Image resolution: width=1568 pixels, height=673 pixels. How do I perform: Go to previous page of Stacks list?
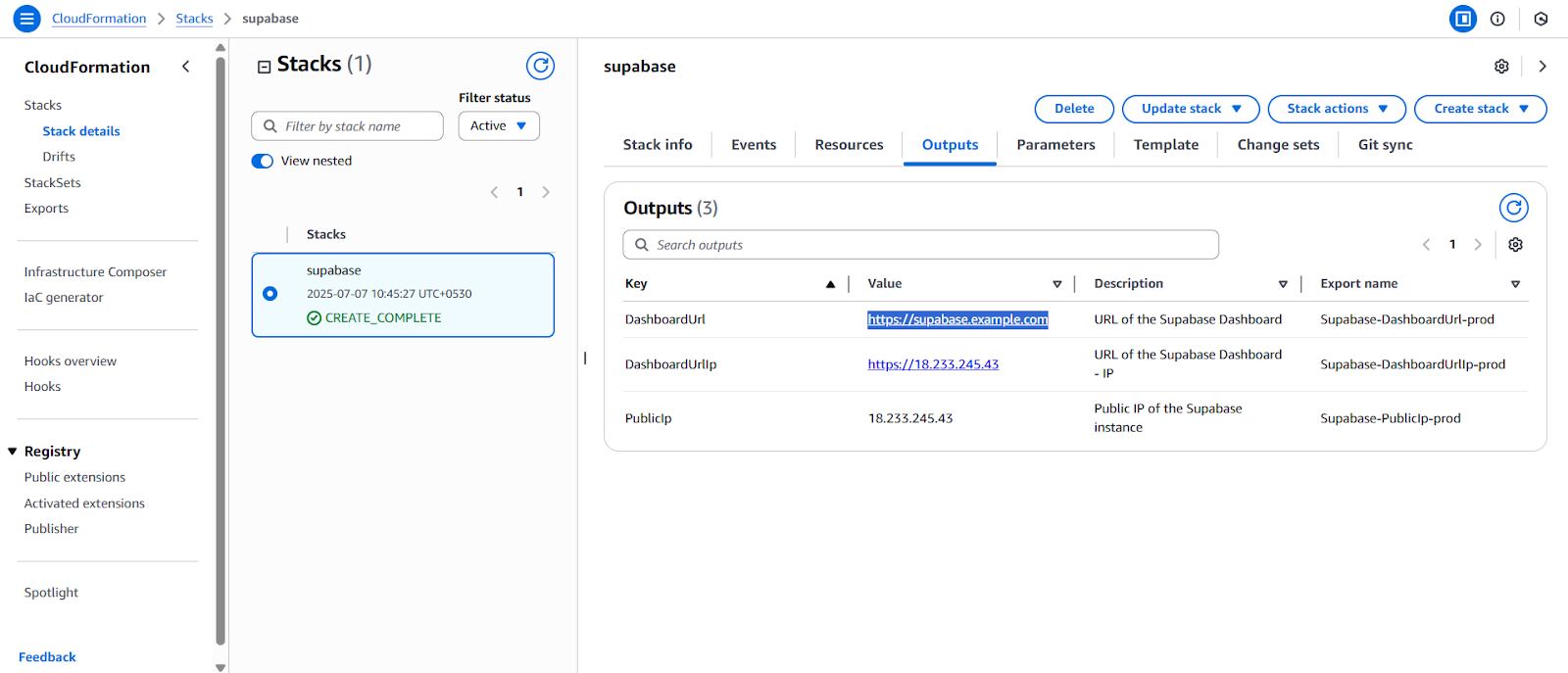[x=494, y=192]
